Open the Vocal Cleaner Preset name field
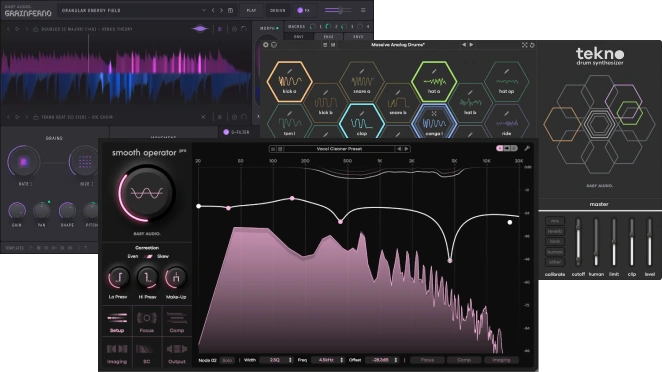The image size is (662, 372). pyautogui.click(x=339, y=149)
